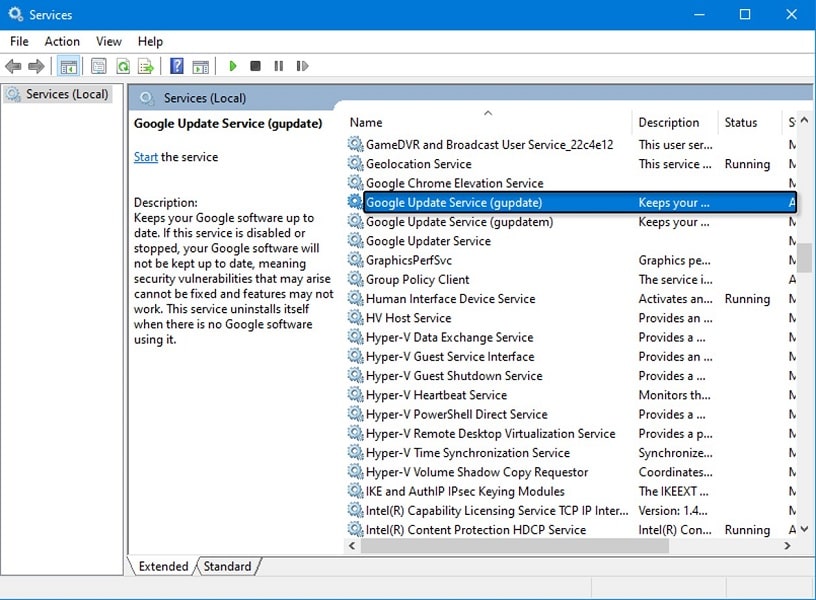
Task: Open the Help menu
Action: (150, 41)
